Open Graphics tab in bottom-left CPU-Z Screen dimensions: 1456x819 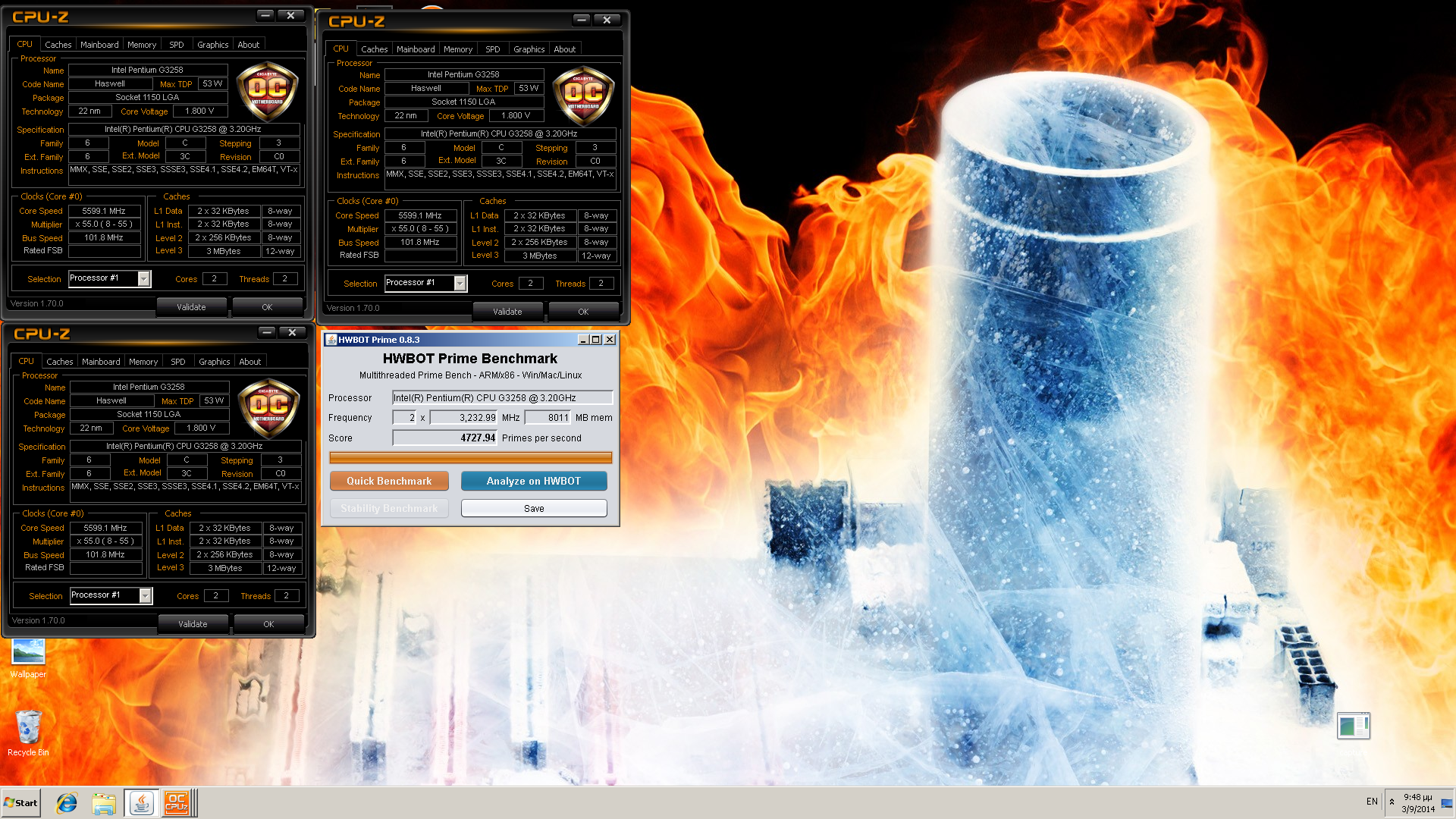214,362
